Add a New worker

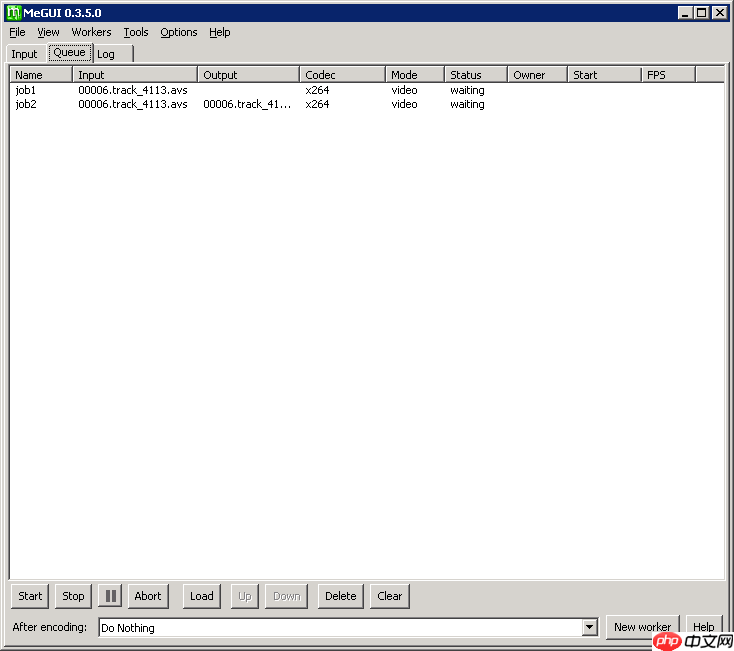642,627
